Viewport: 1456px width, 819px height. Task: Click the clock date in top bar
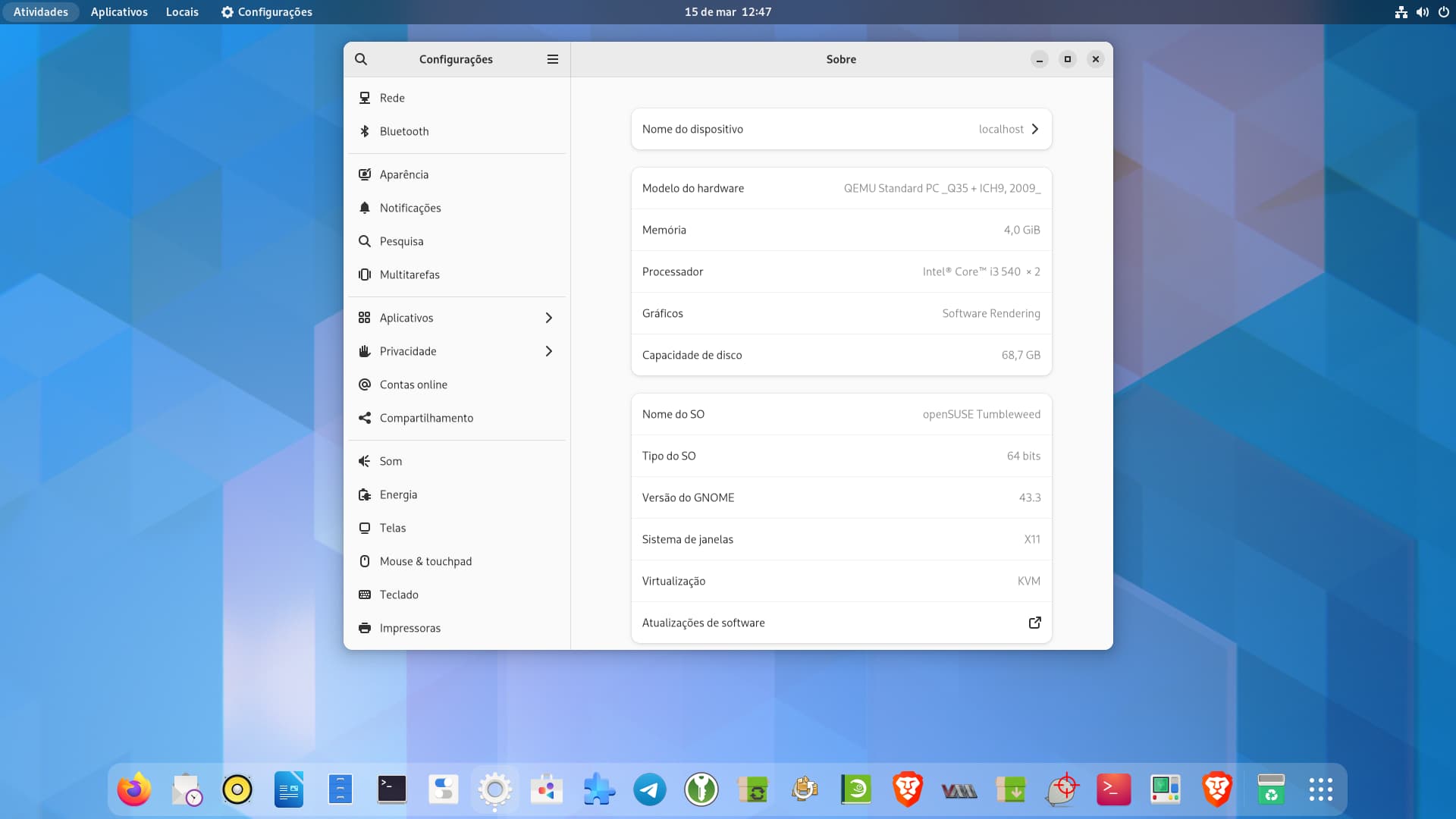[727, 12]
